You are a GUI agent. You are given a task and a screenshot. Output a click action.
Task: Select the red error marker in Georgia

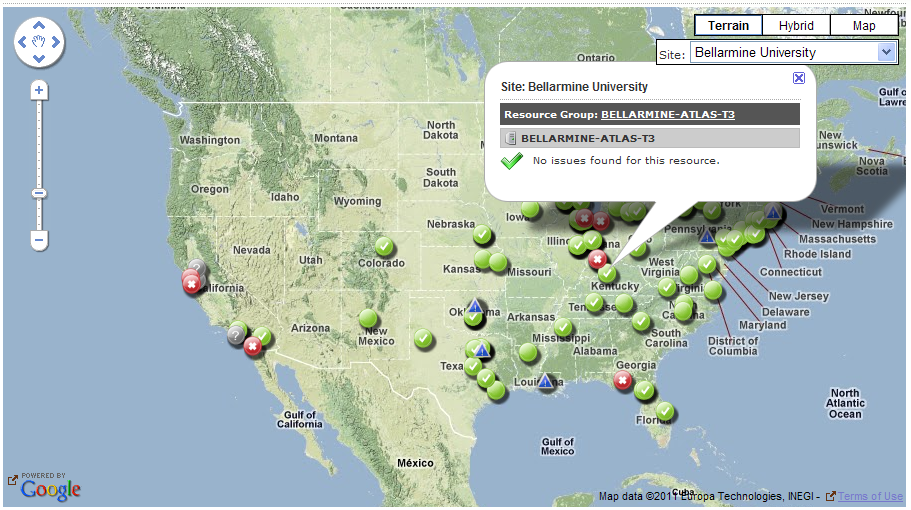622,380
